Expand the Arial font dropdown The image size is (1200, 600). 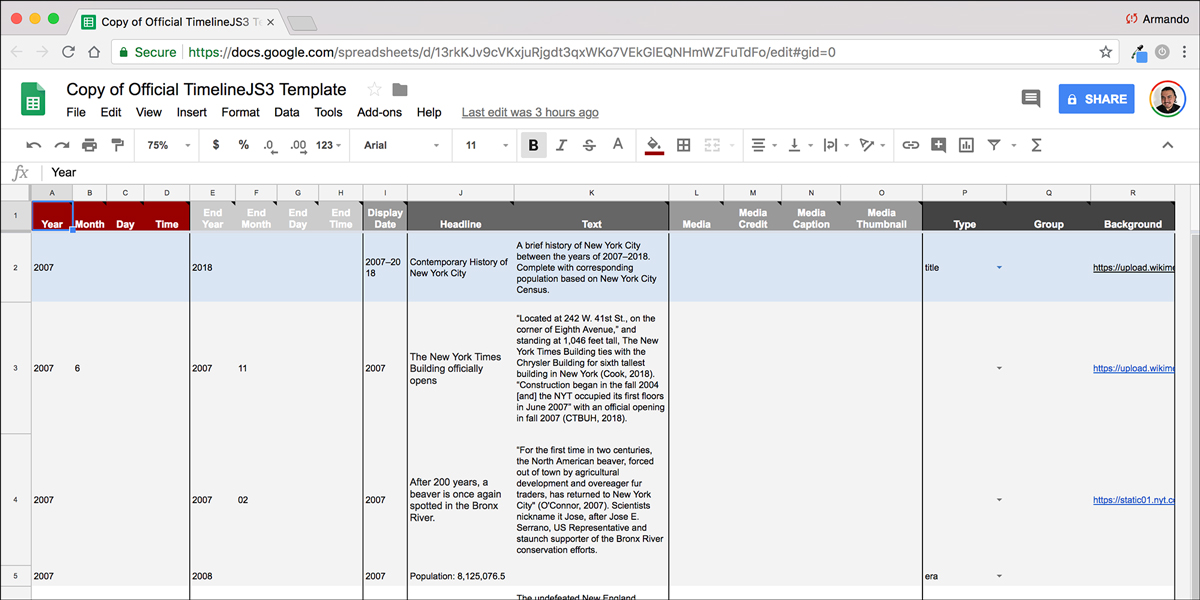tap(400, 145)
